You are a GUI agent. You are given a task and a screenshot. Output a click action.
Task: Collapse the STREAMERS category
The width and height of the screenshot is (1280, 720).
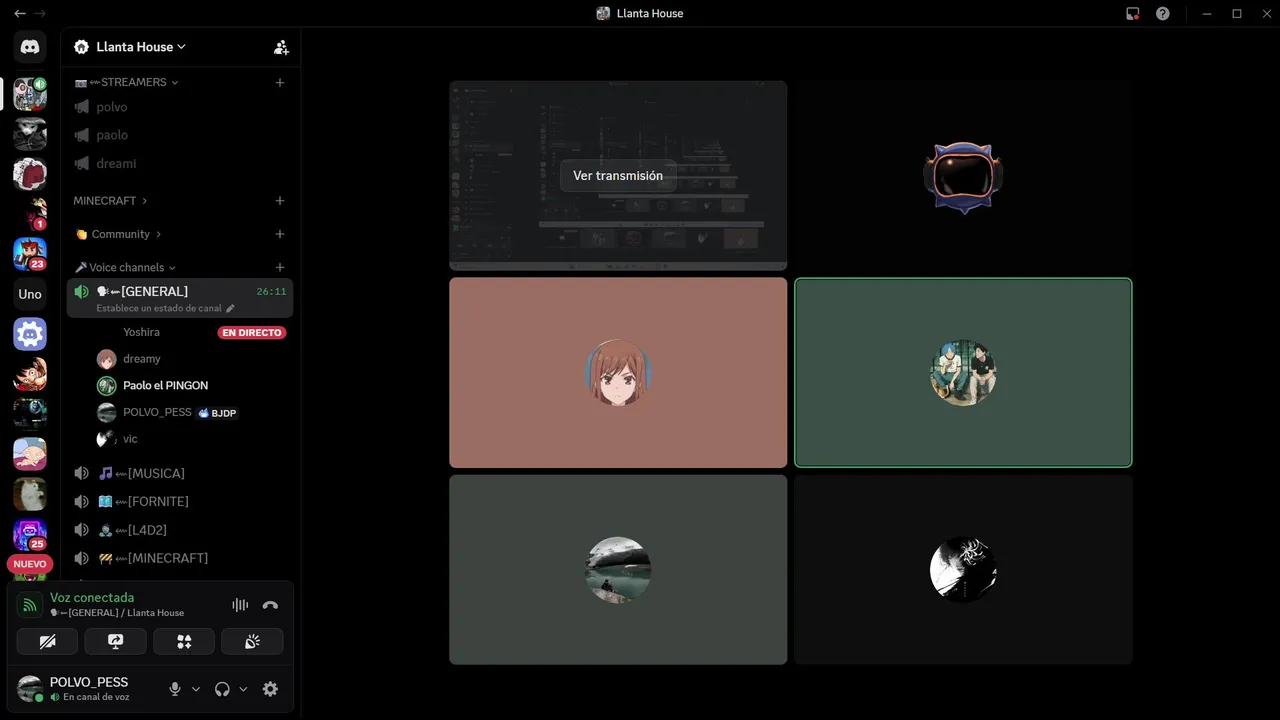[126, 82]
